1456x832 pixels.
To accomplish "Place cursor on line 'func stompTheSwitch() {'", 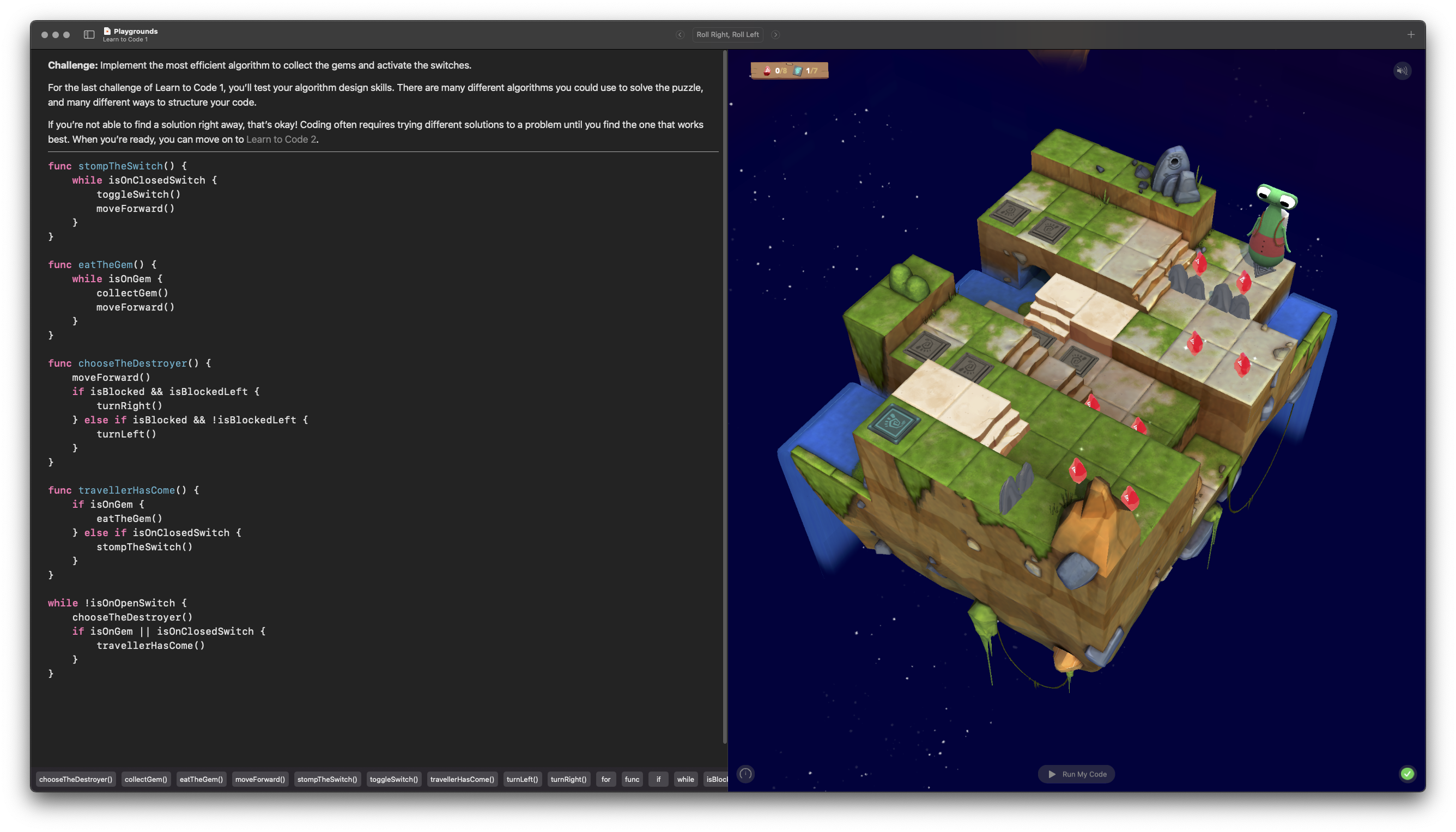I will [117, 166].
